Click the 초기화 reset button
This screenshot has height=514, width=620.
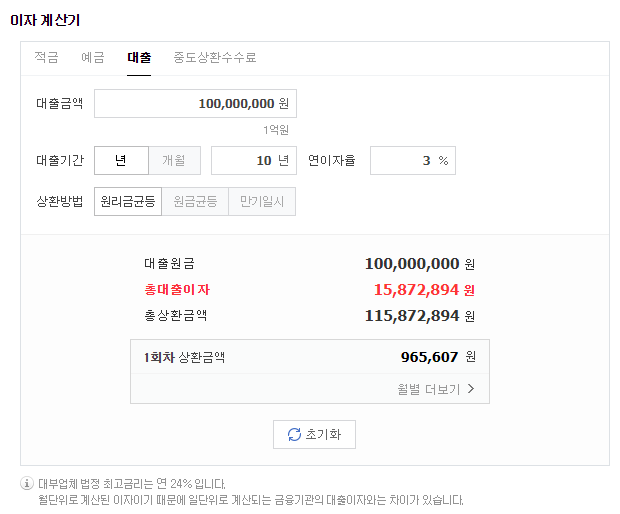314,435
